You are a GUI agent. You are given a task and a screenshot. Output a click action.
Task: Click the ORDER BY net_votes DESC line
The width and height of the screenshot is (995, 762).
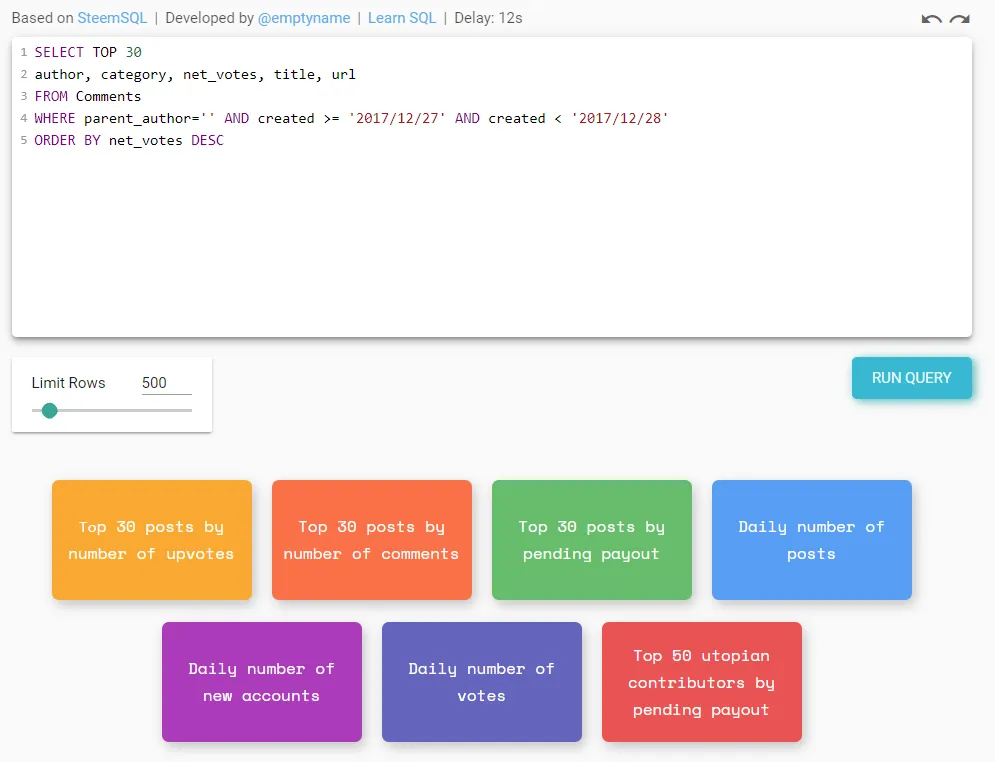tap(129, 140)
